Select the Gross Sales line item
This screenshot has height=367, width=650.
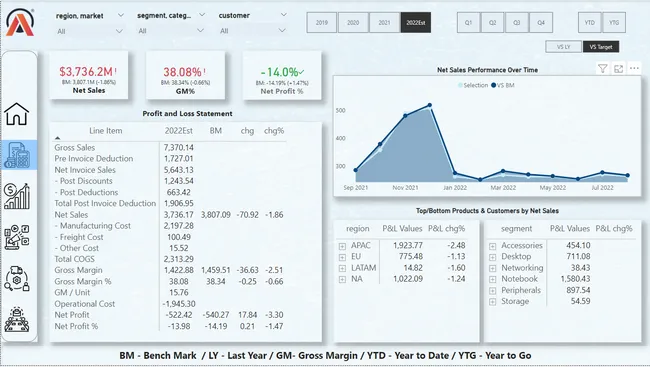tap(75, 148)
